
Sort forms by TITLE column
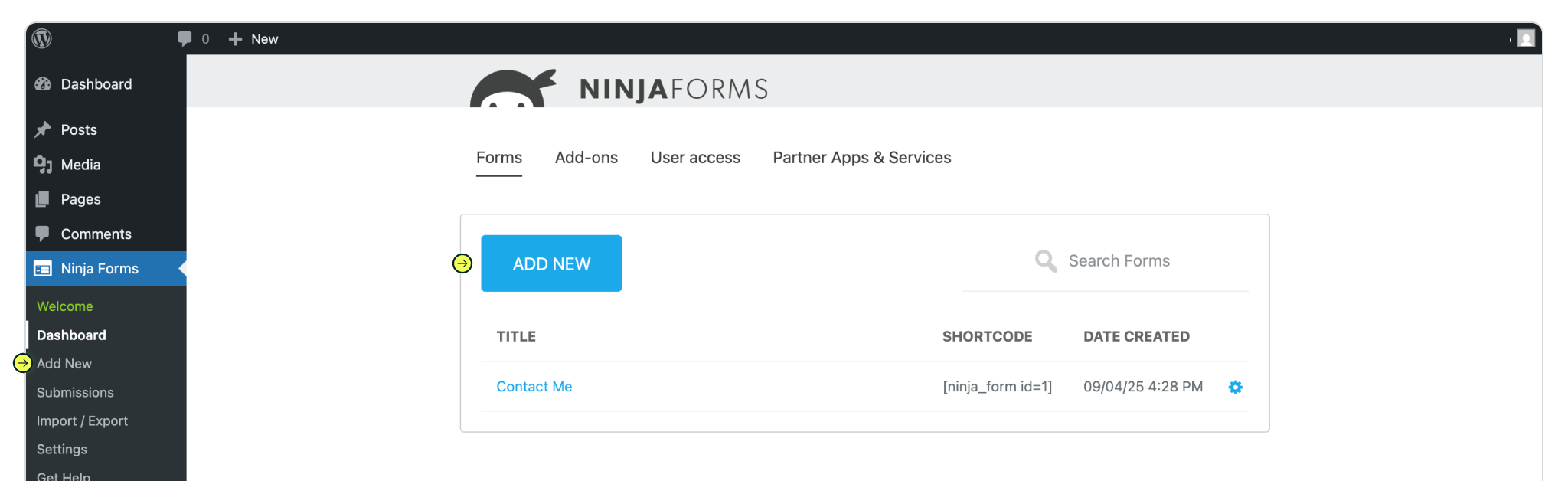coord(516,336)
